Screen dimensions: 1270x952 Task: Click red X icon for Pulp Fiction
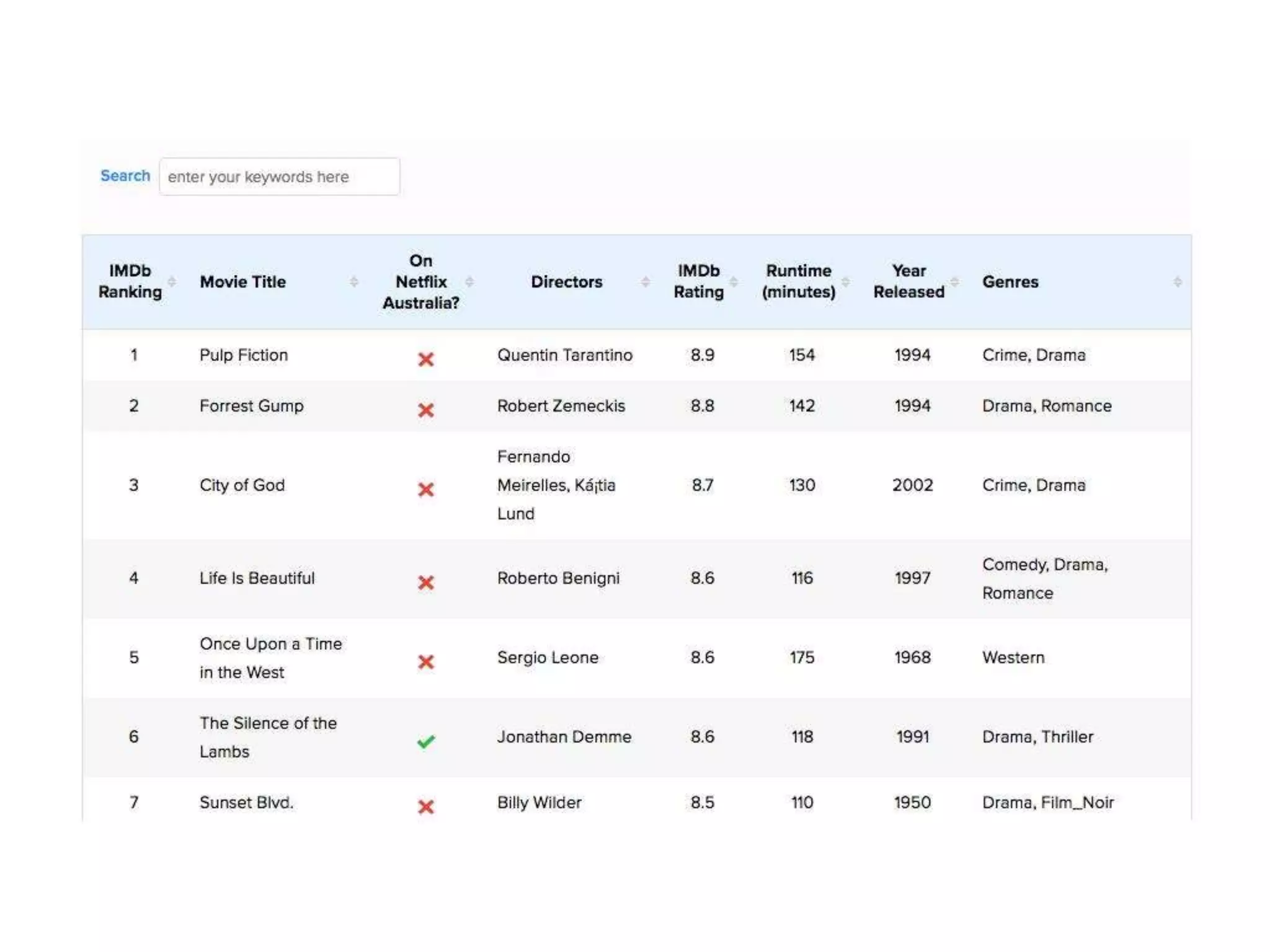(426, 359)
